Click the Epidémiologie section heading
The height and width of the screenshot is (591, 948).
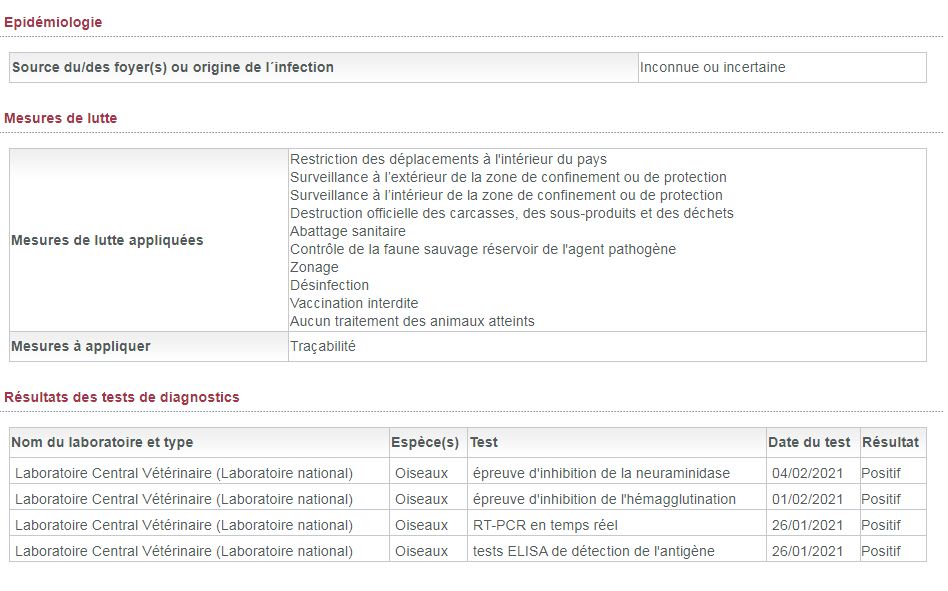pos(53,22)
